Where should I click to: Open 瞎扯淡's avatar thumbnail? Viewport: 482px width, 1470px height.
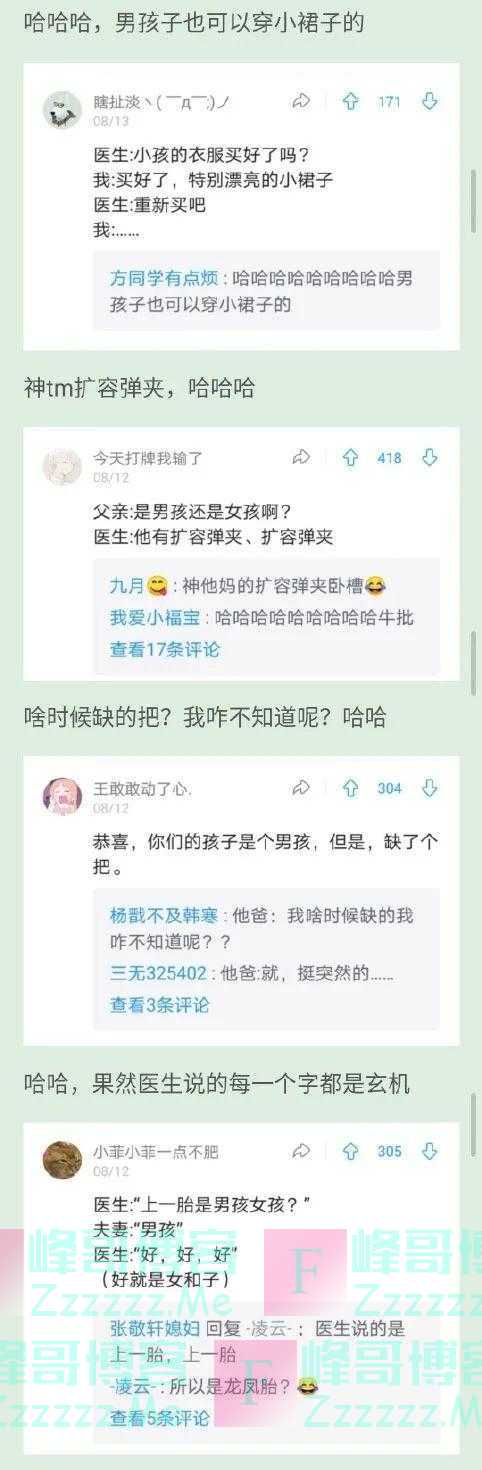[x=62, y=109]
